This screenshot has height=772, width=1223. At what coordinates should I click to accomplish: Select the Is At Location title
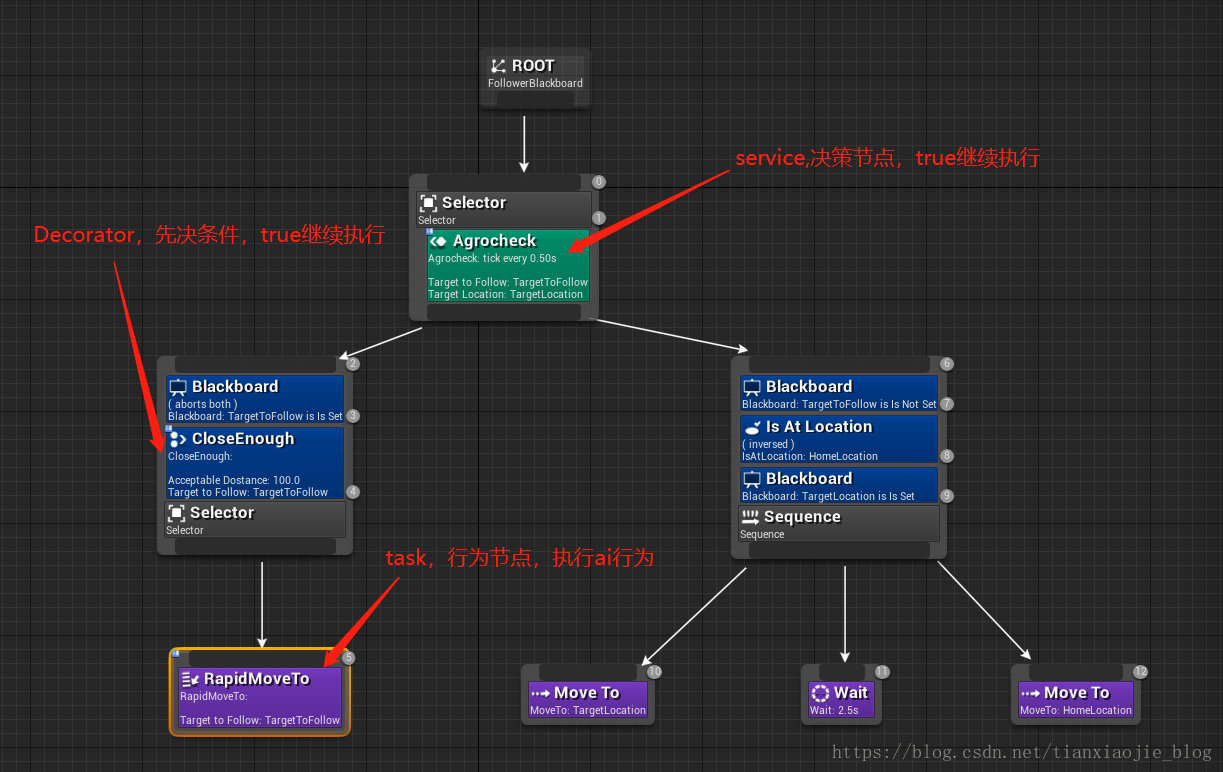click(x=819, y=427)
